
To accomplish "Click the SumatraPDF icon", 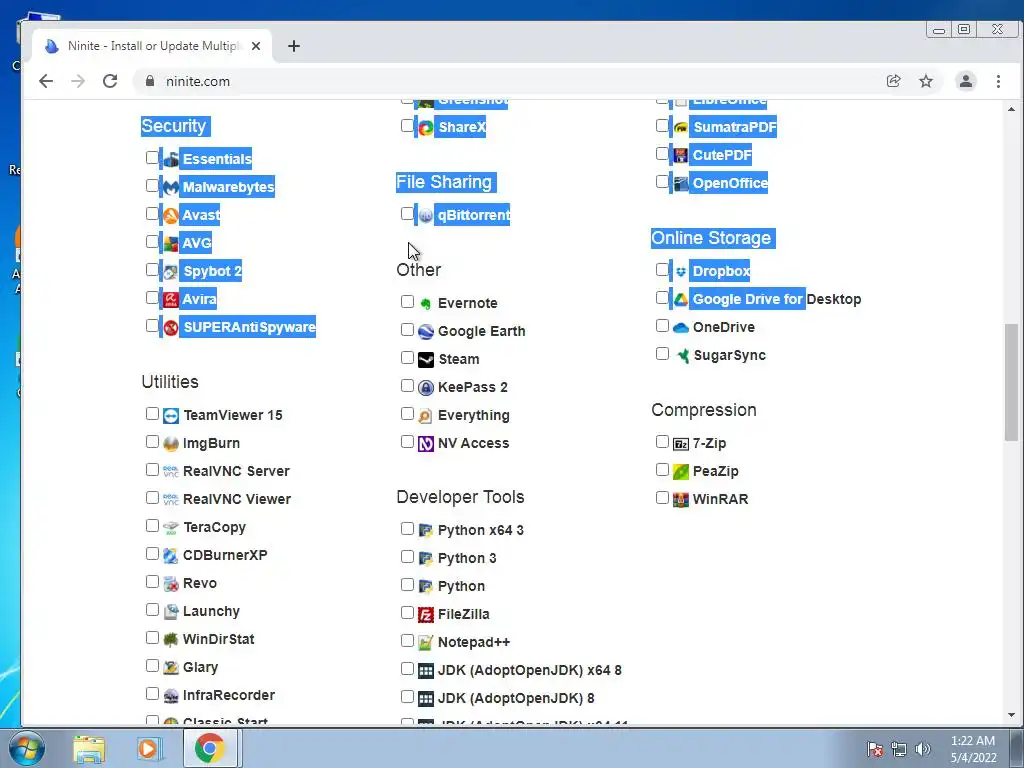I will [x=680, y=127].
